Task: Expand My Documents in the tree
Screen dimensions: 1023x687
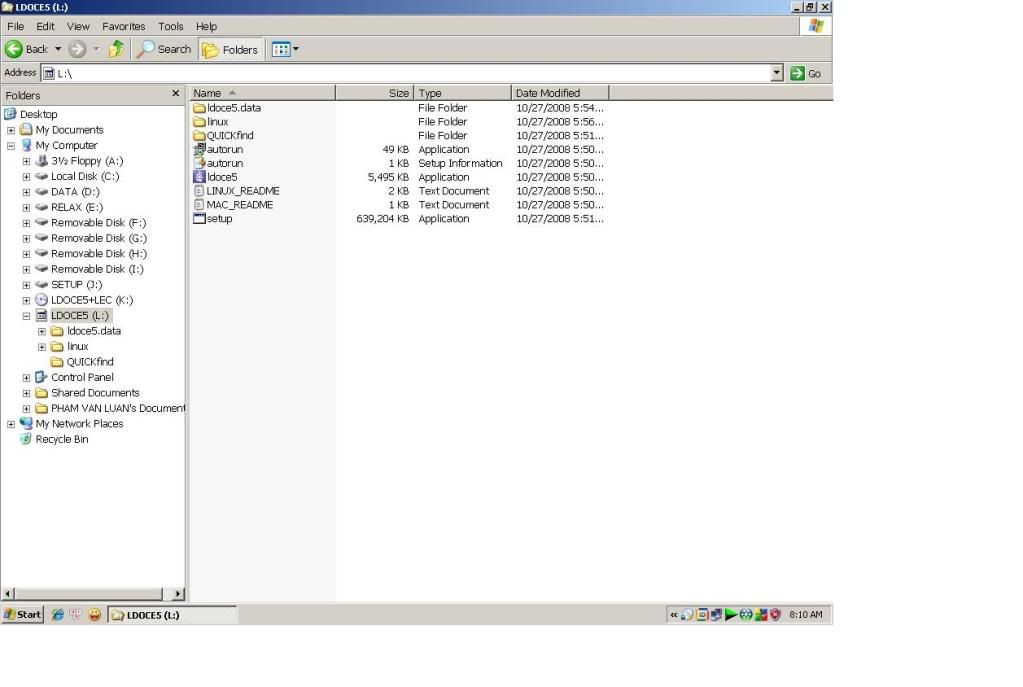Action: click(11, 130)
